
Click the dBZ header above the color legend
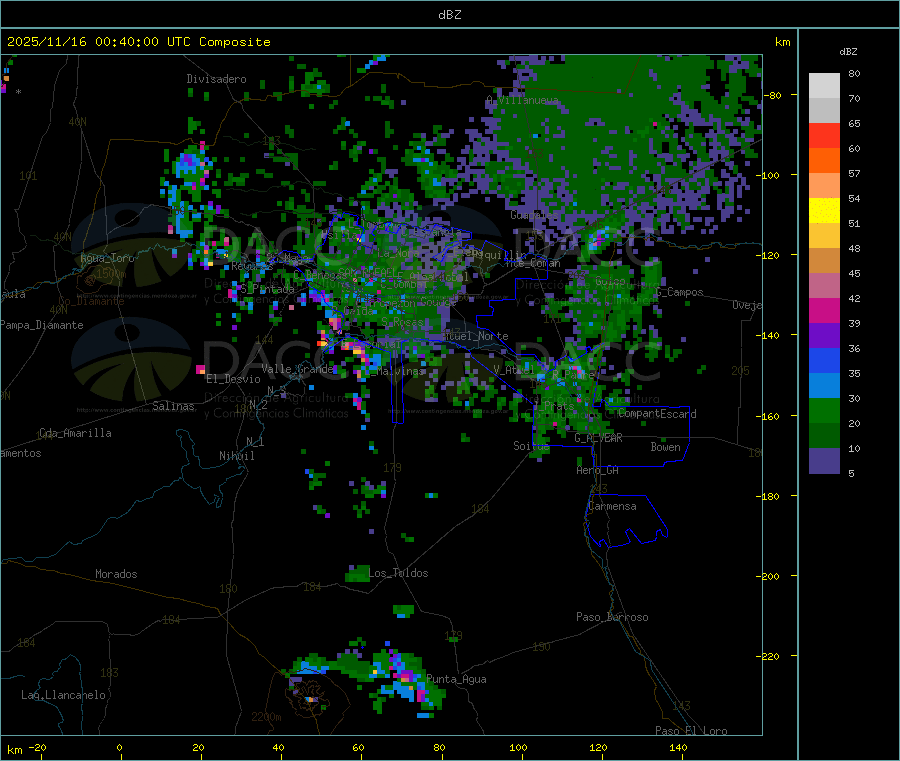pos(848,52)
